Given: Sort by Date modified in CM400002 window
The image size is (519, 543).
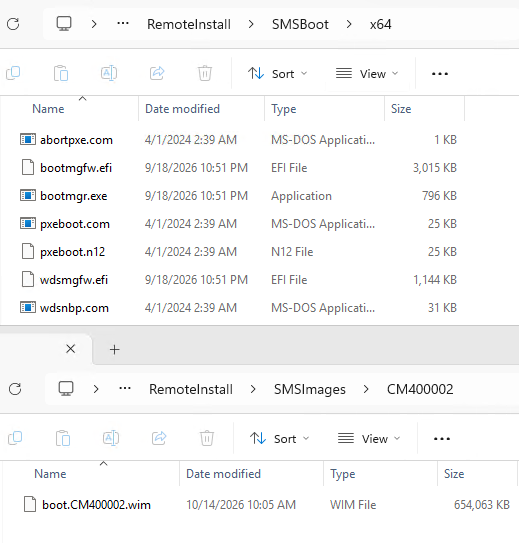Looking at the screenshot, I should pos(223,474).
